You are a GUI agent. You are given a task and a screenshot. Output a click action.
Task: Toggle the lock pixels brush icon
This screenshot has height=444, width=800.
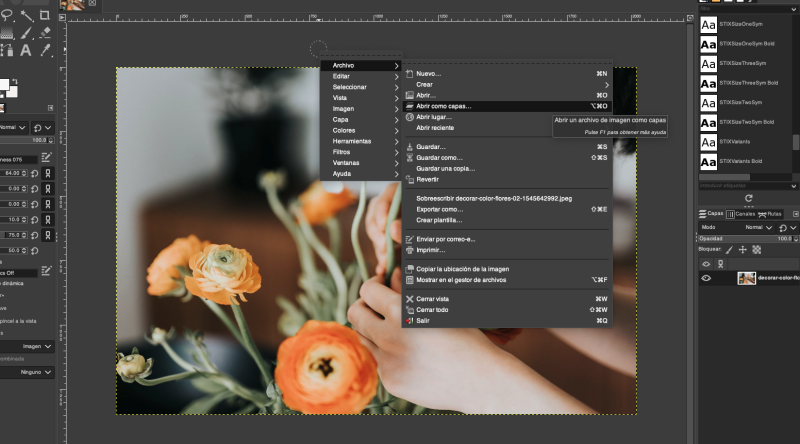tap(729, 250)
